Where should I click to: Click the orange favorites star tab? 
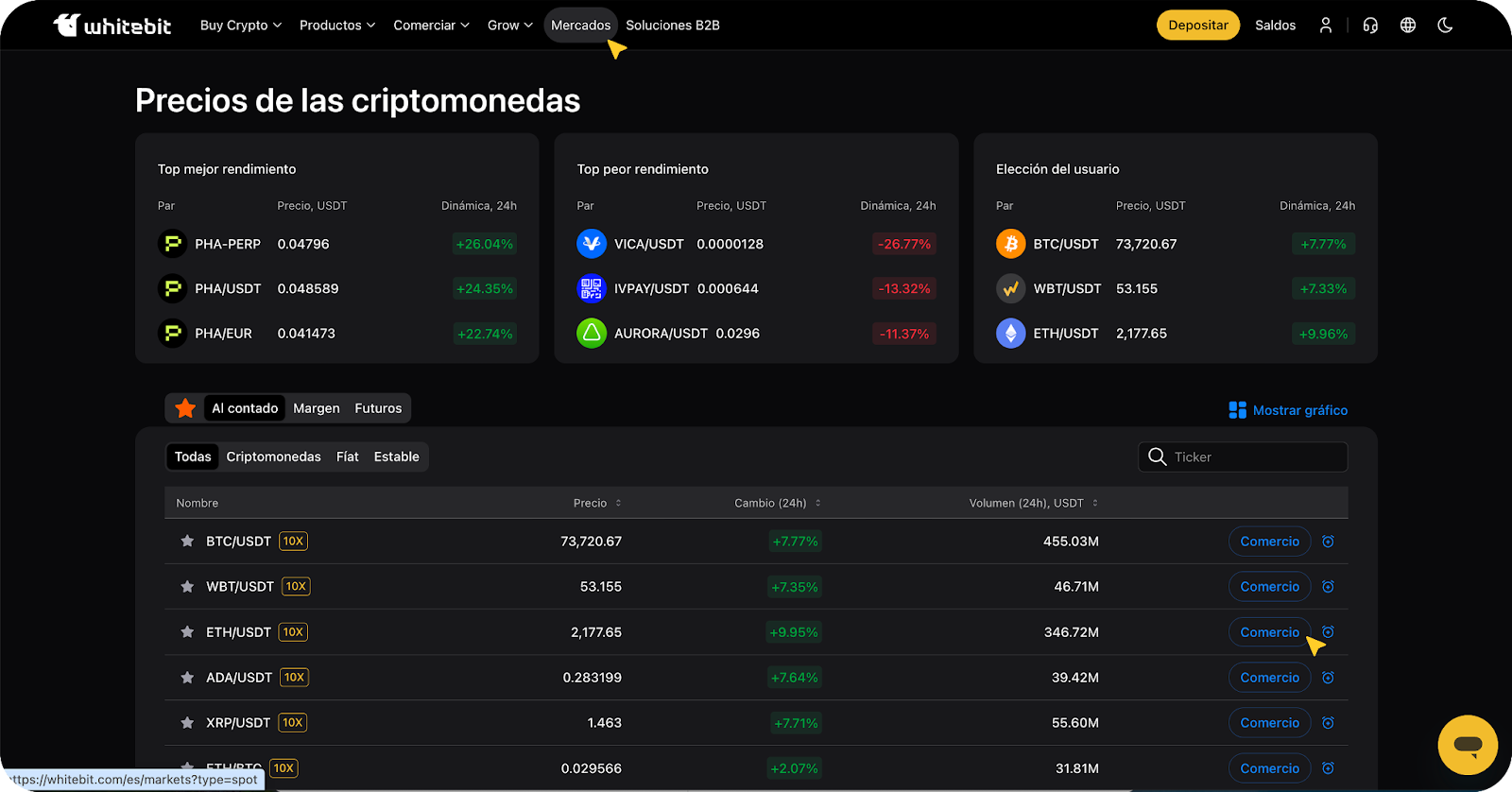[185, 408]
